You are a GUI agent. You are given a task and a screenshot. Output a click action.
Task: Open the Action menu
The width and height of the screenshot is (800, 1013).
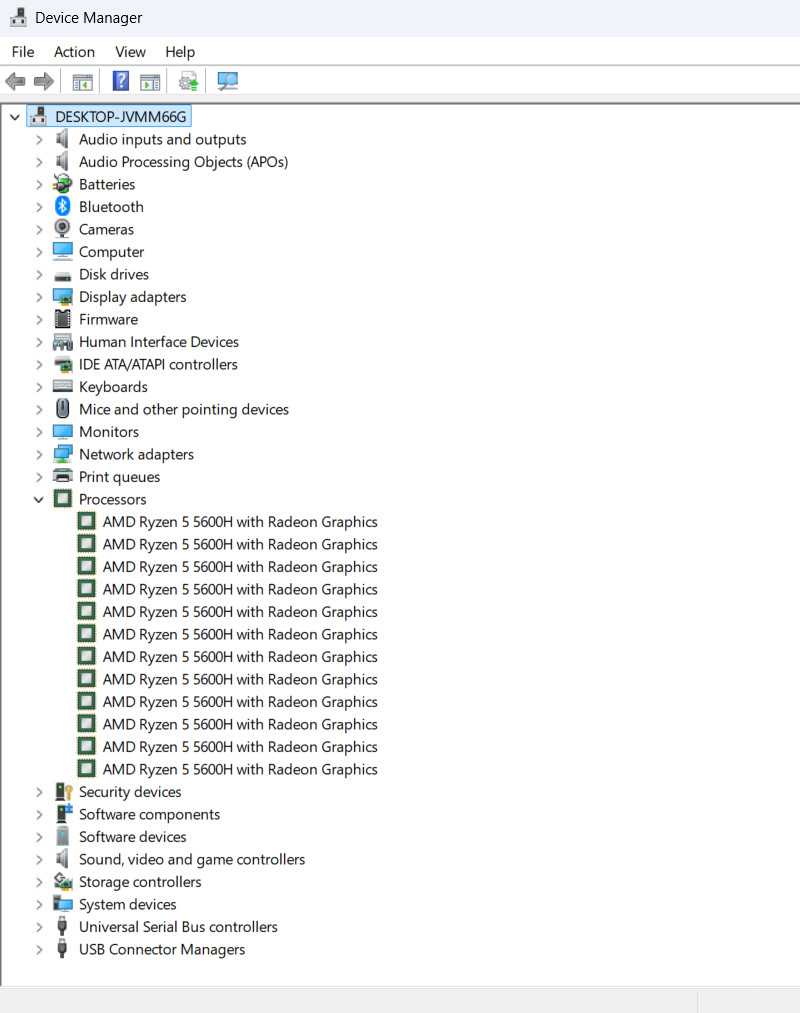pyautogui.click(x=74, y=52)
